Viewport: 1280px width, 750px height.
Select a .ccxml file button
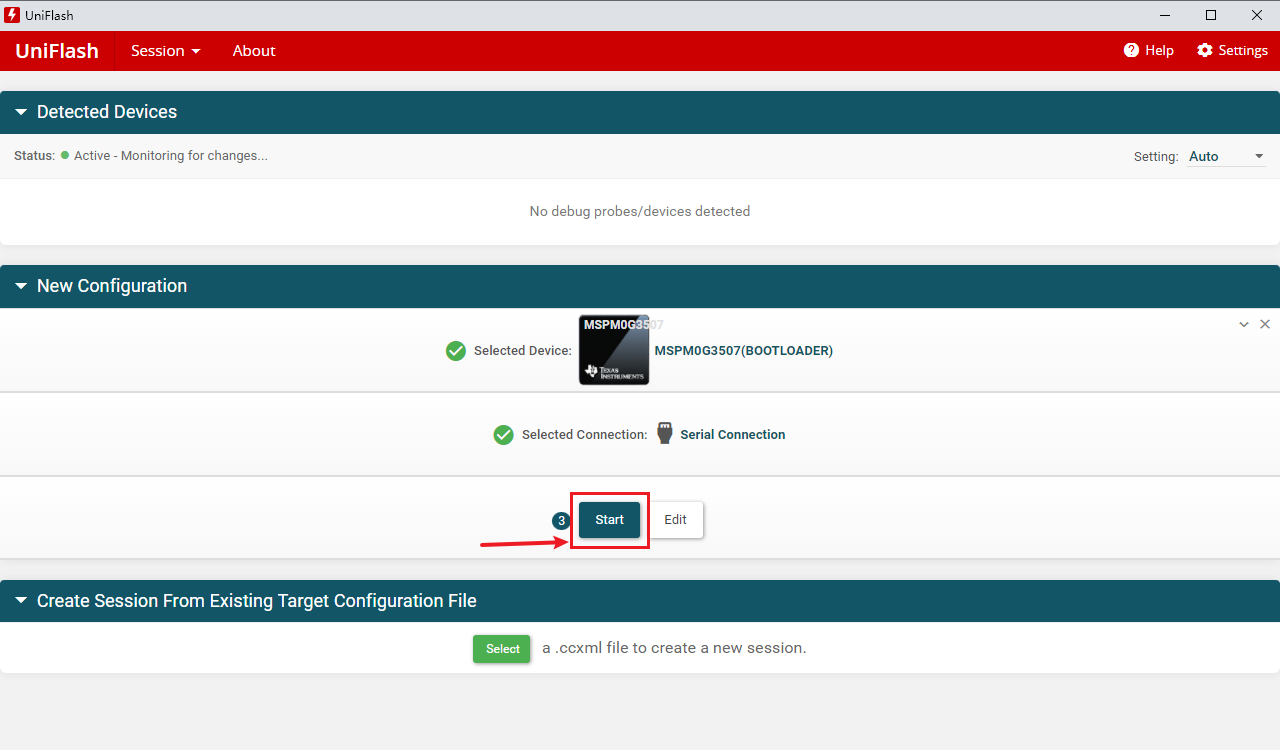click(x=502, y=649)
